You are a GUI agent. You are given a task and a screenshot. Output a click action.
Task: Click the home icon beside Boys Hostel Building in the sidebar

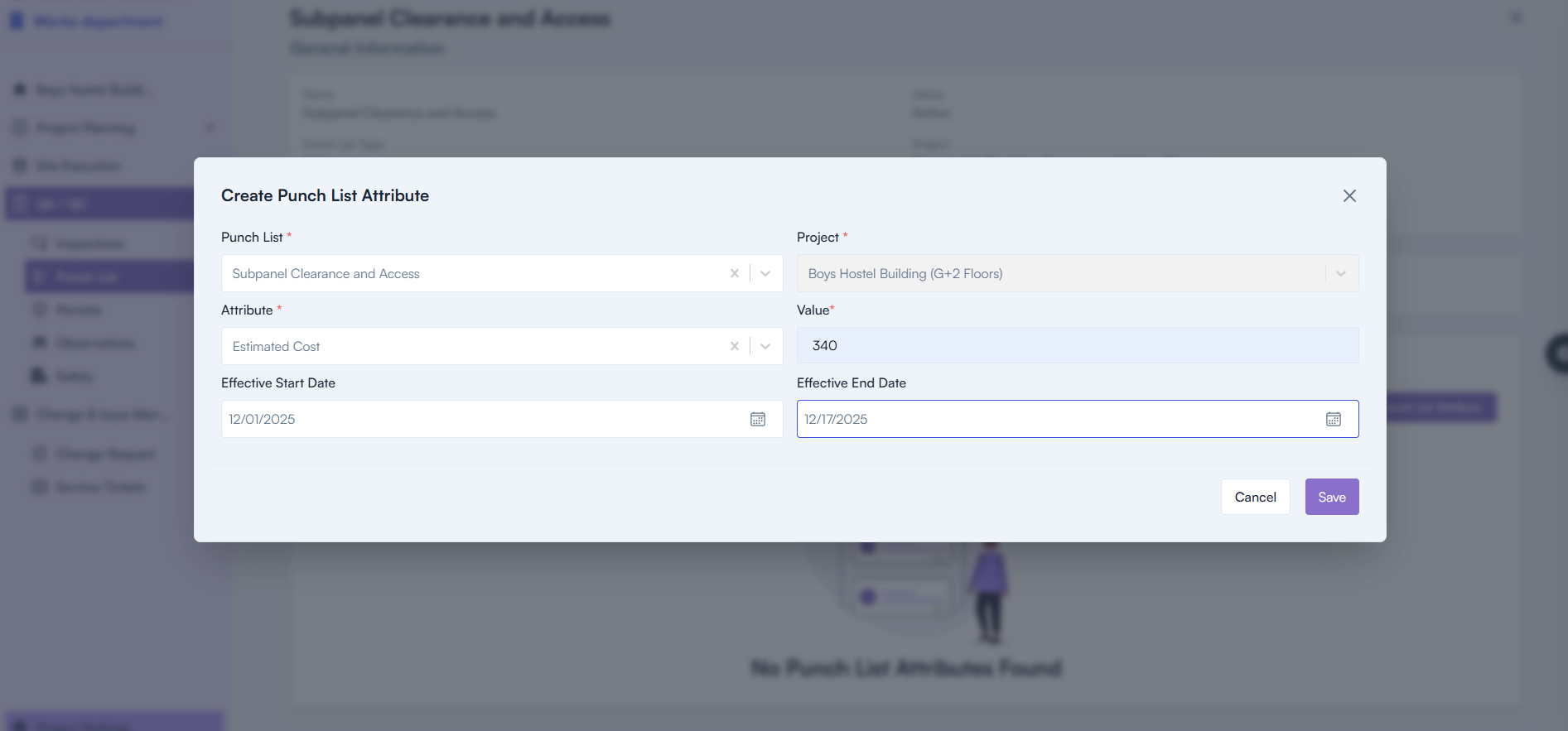point(20,89)
